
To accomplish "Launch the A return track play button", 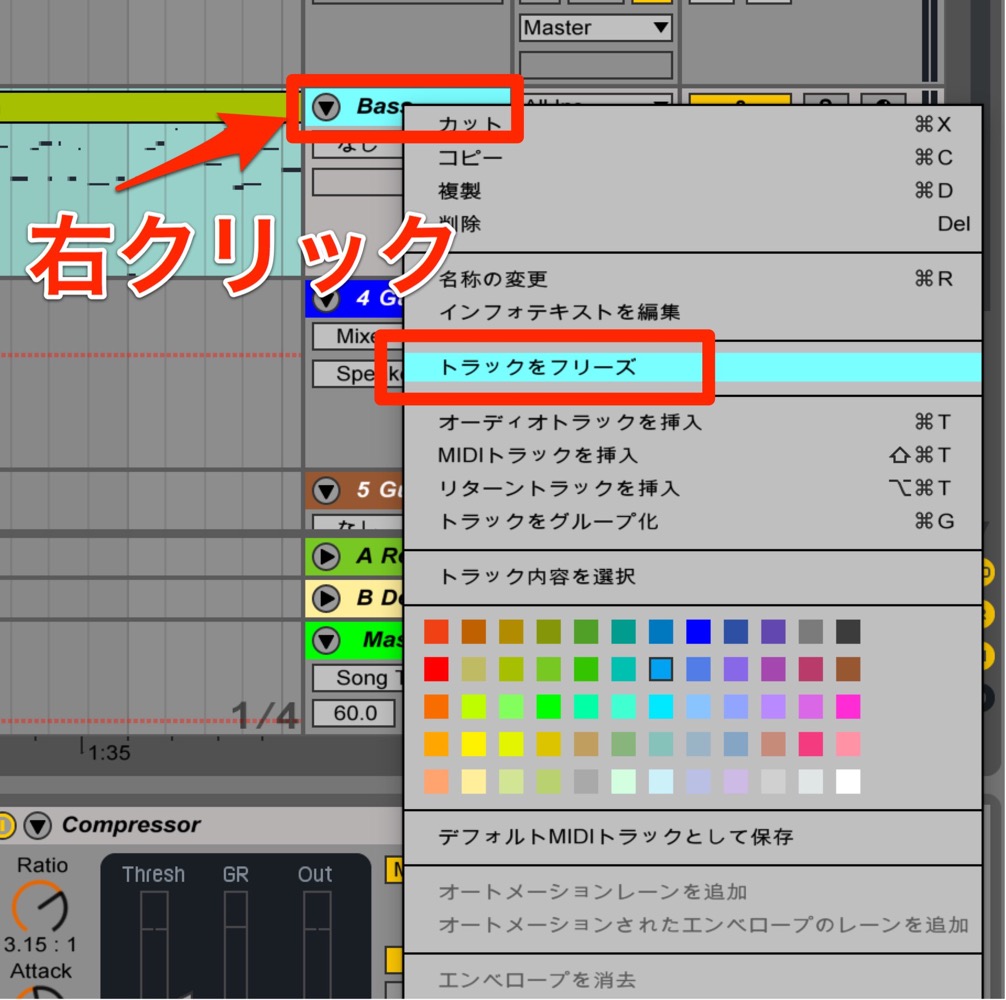I will [326, 556].
